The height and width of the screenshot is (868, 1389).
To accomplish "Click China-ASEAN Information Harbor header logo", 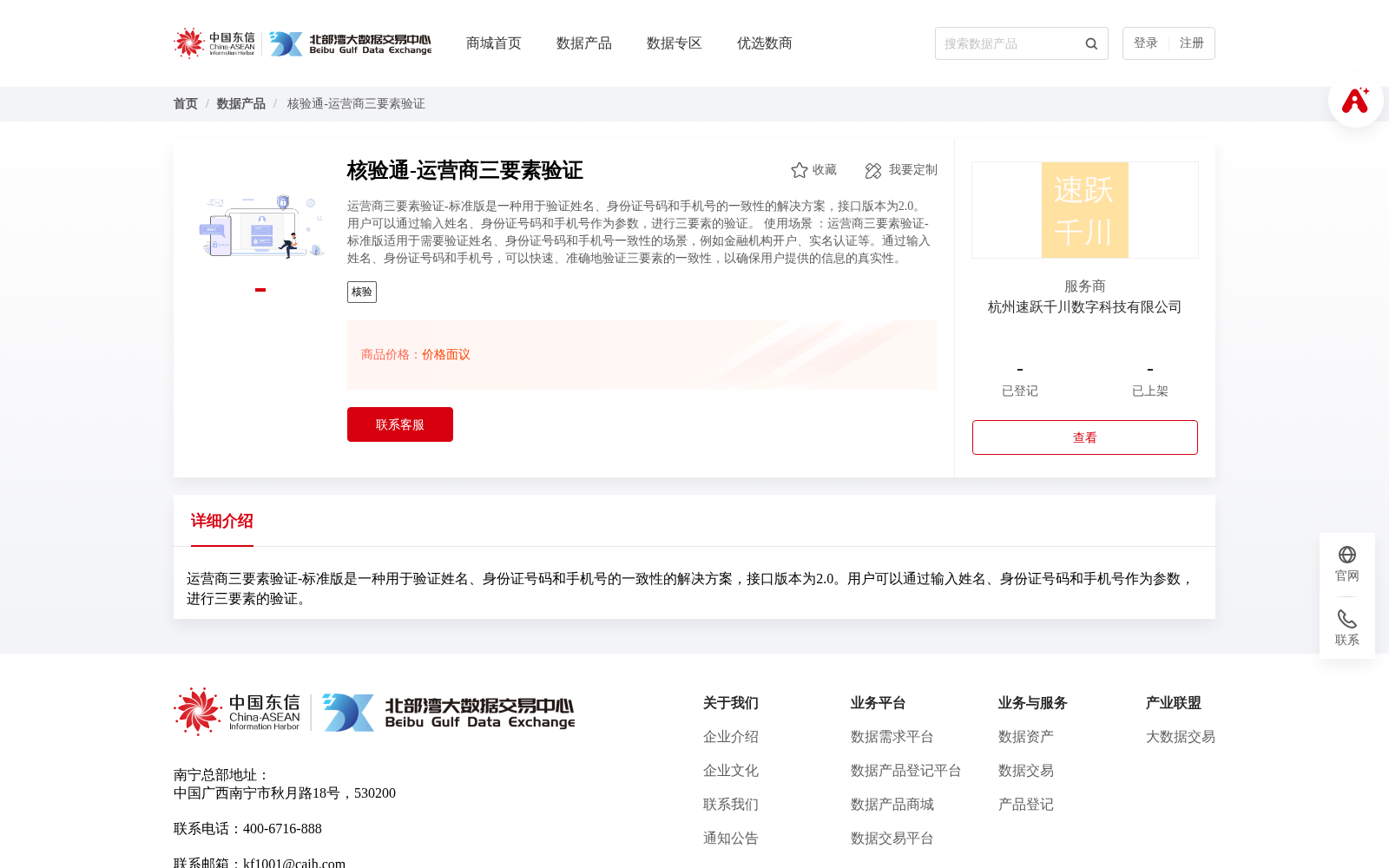I will pyautogui.click(x=214, y=43).
